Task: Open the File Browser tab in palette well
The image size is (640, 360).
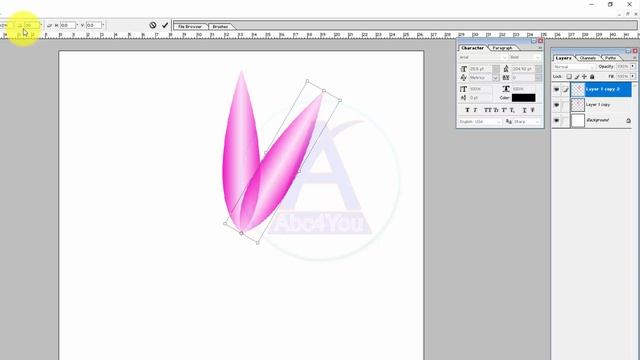Action: point(190,26)
